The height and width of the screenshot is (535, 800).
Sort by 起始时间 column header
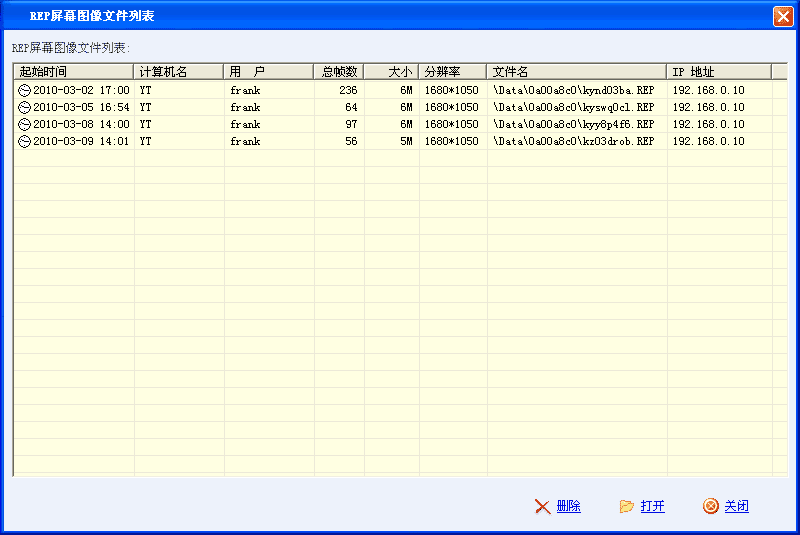tap(73, 72)
